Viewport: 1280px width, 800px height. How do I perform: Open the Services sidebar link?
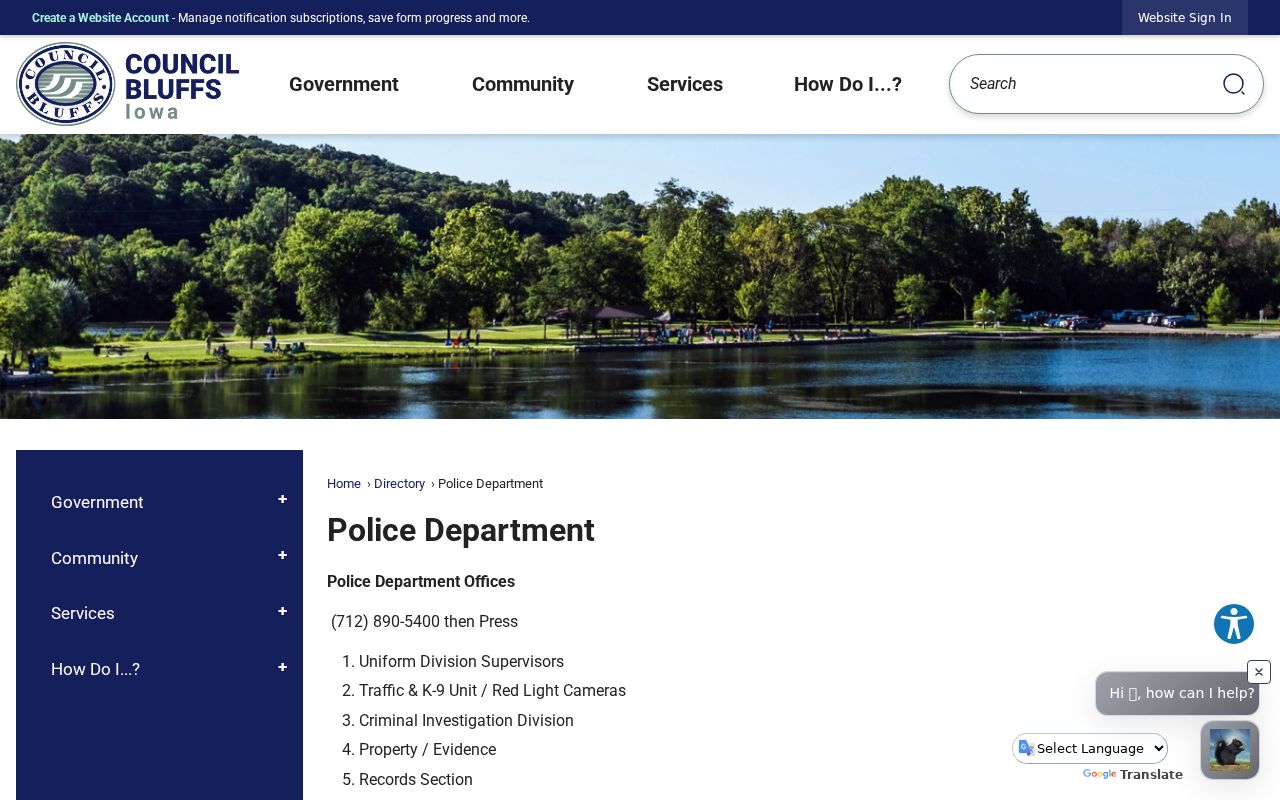83,613
